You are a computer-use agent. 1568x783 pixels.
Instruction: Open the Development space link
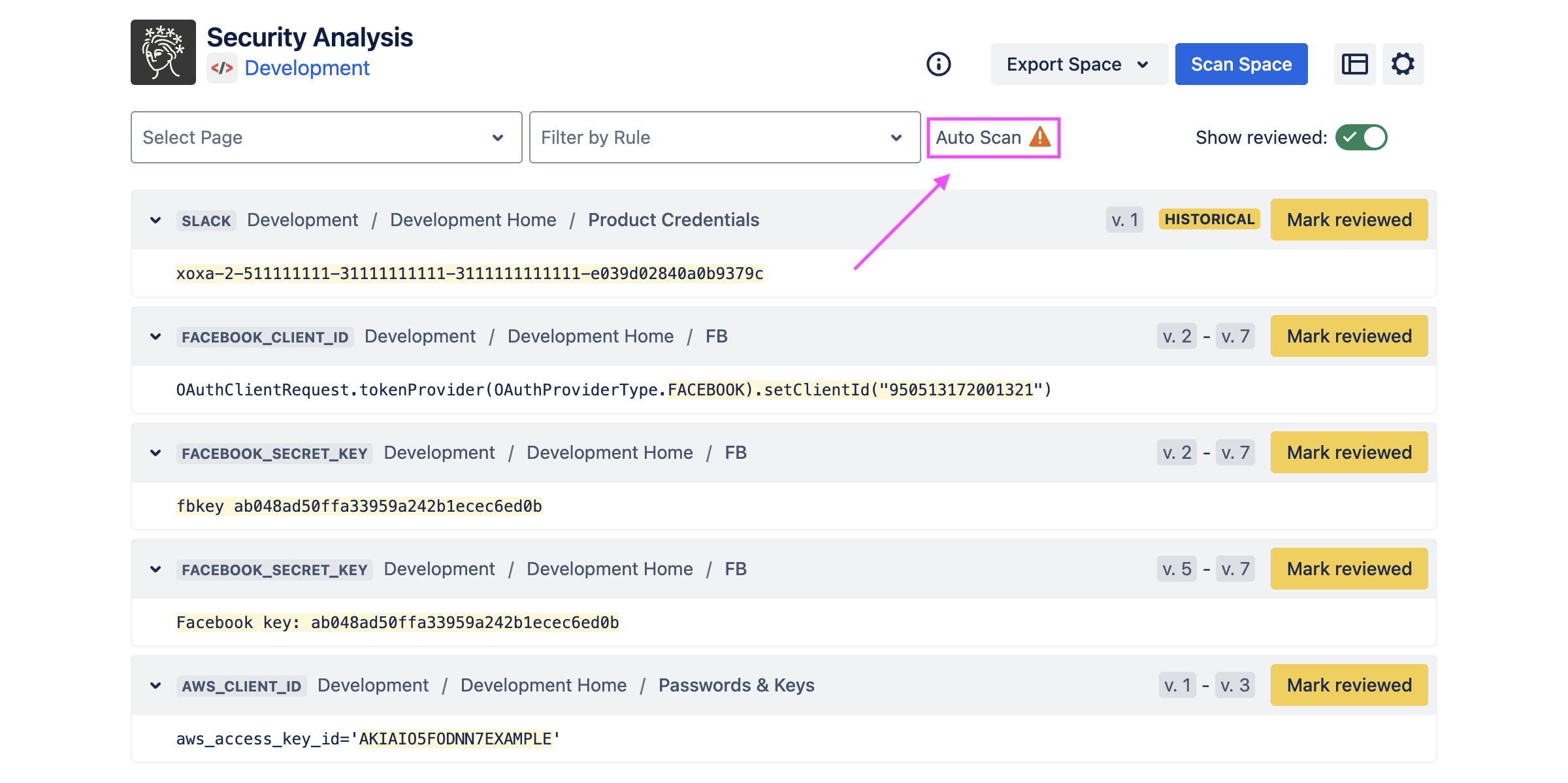(307, 68)
